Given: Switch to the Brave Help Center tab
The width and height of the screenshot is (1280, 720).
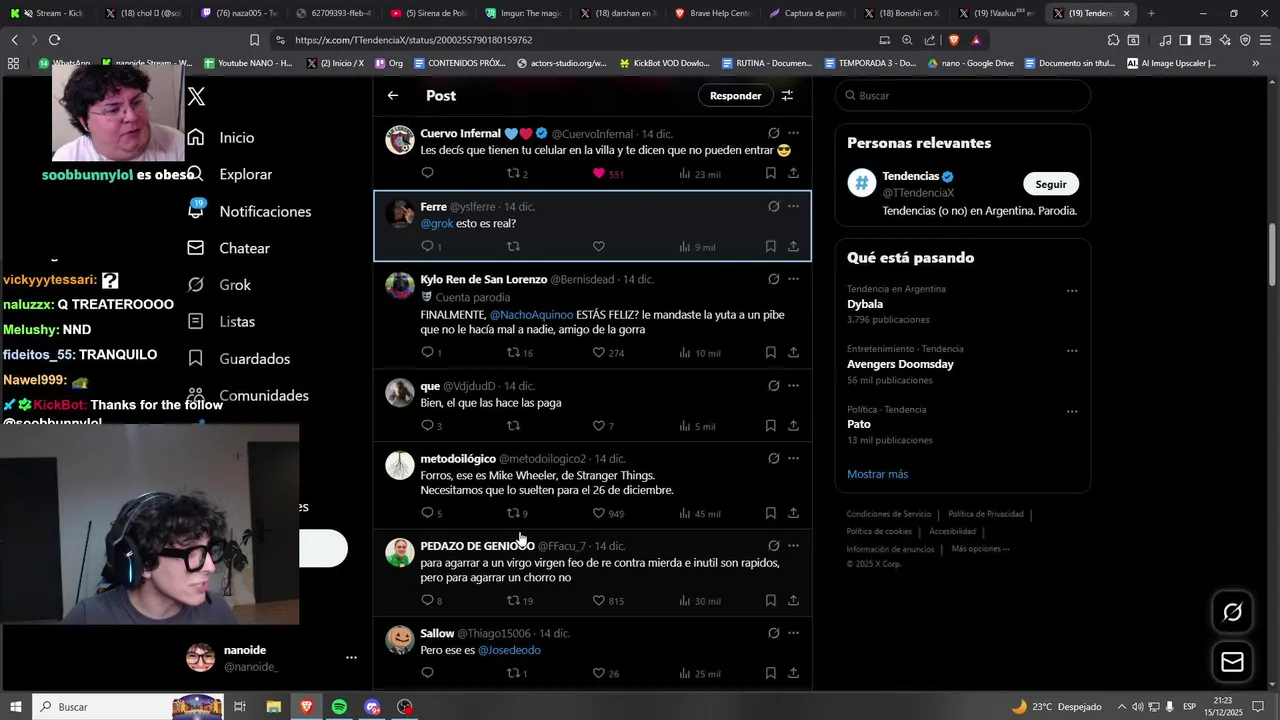Looking at the screenshot, I should click(712, 13).
